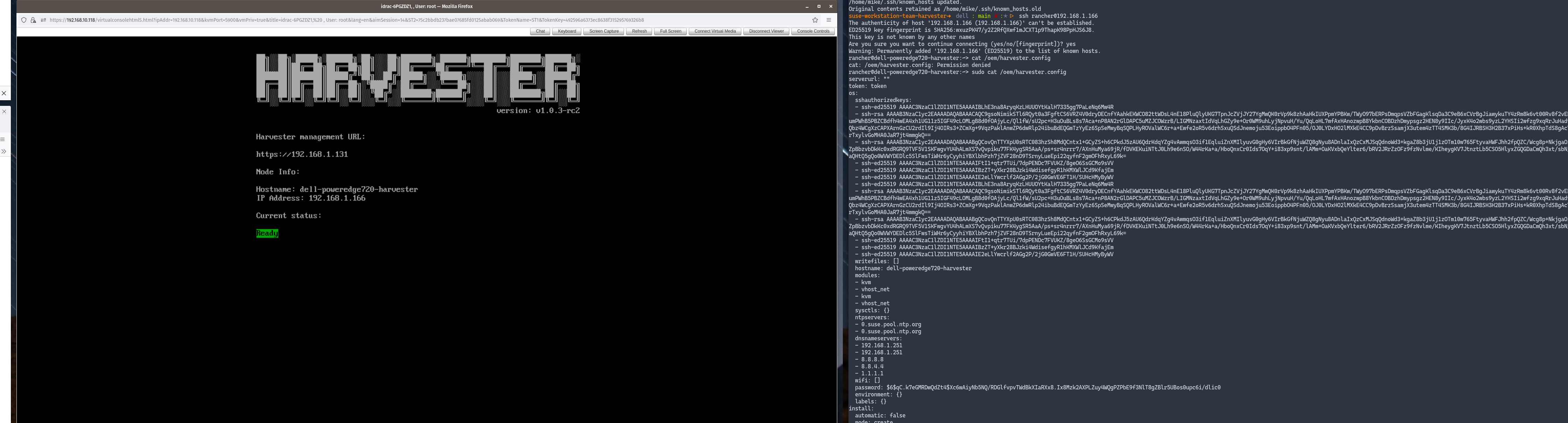Minimize the Firefox iDRAC window
The width and height of the screenshot is (1568, 423).
point(807,6)
